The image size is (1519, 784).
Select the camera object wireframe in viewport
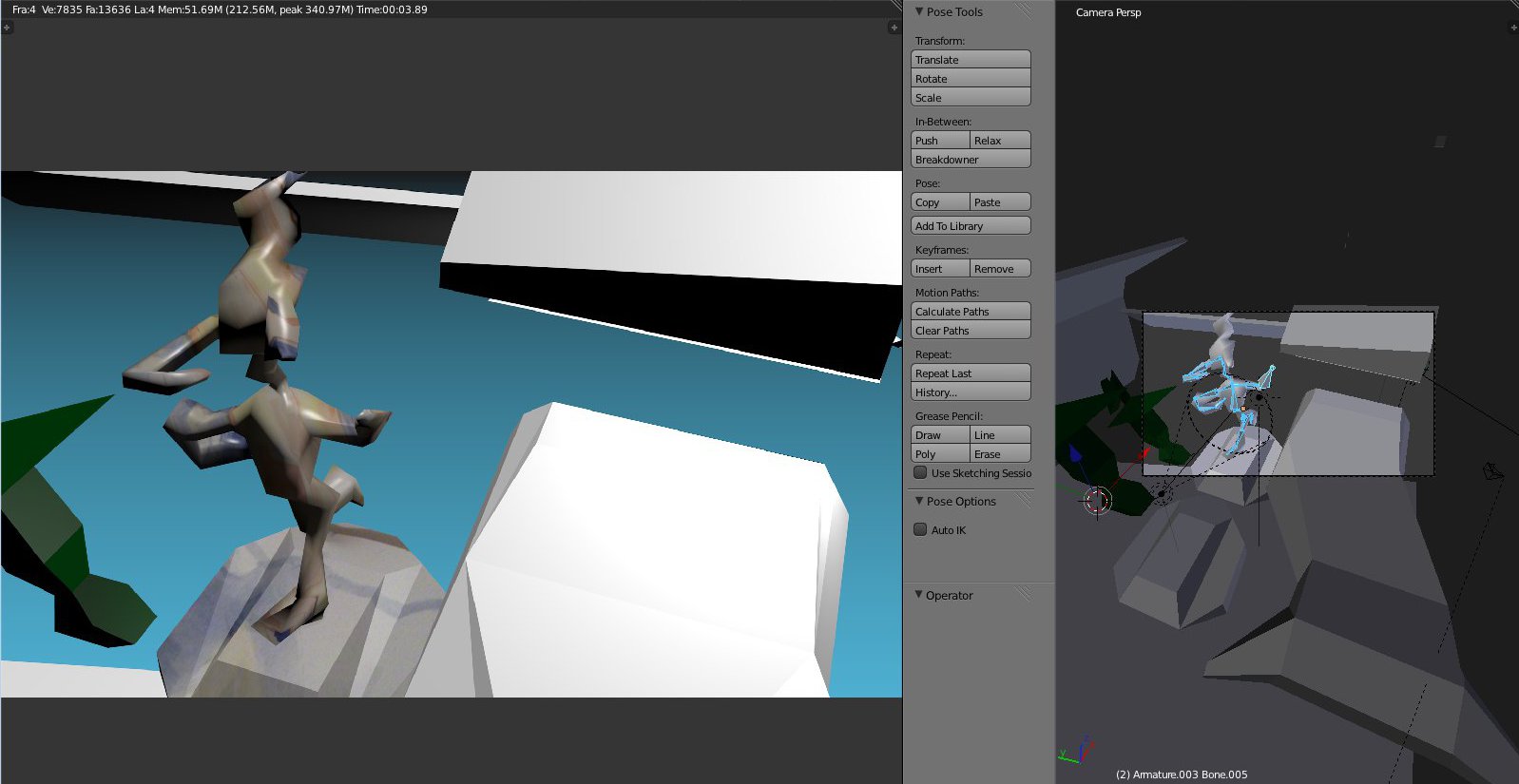pos(1492,471)
